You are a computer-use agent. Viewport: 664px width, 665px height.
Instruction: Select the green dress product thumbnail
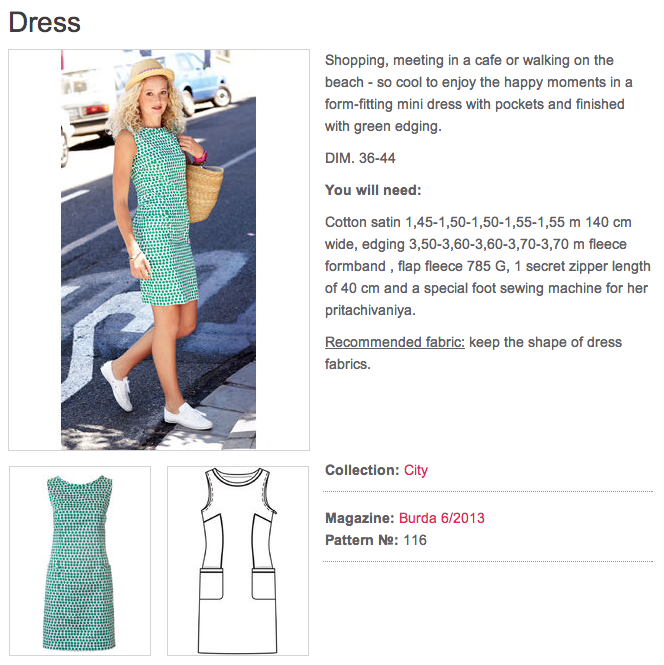80,561
